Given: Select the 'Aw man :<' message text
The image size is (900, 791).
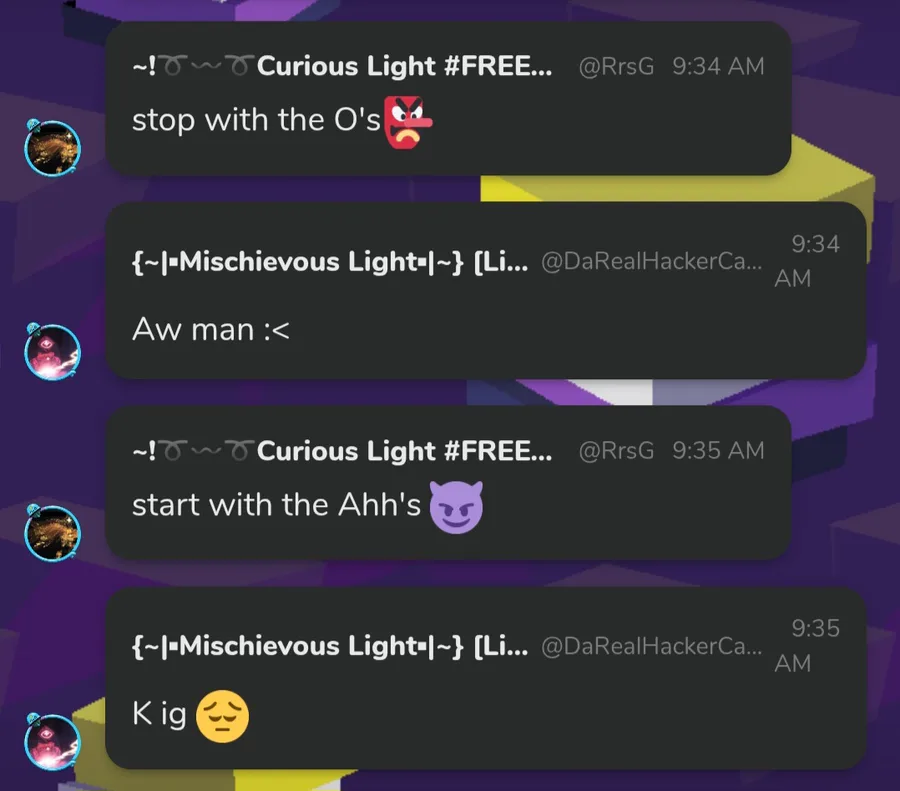Looking at the screenshot, I should 211,330.
